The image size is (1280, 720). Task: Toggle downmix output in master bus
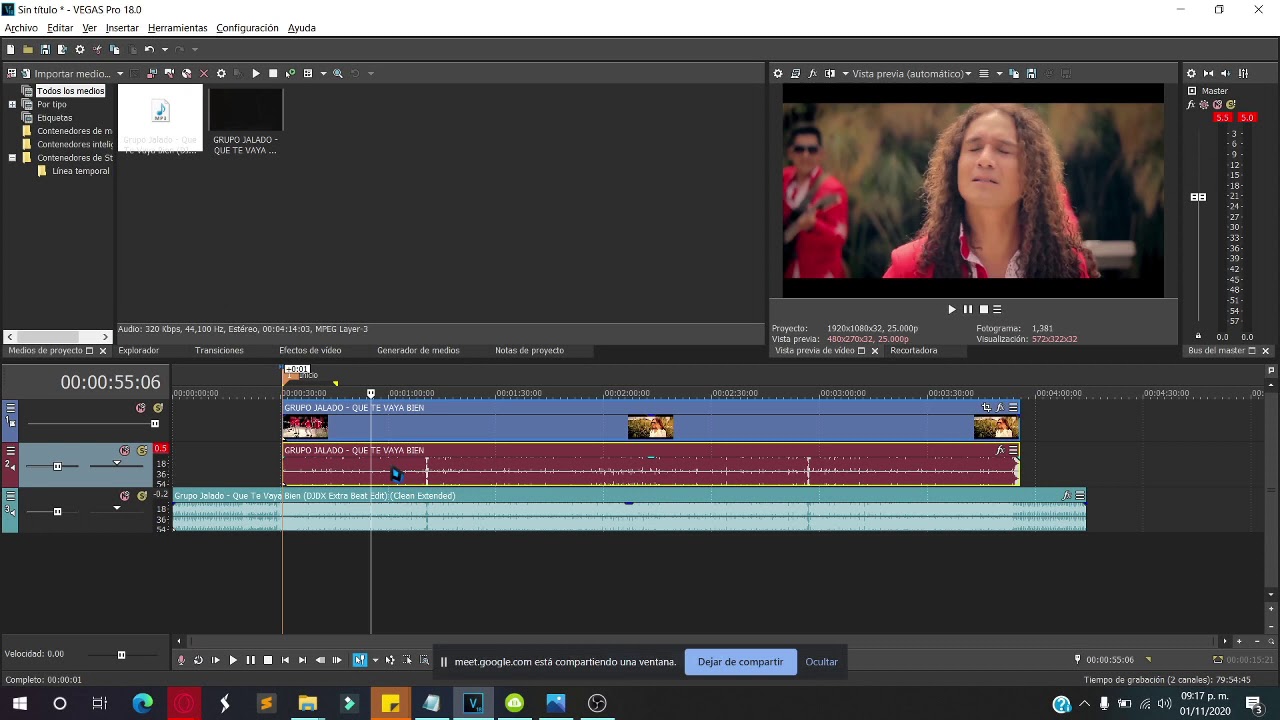click(1208, 73)
